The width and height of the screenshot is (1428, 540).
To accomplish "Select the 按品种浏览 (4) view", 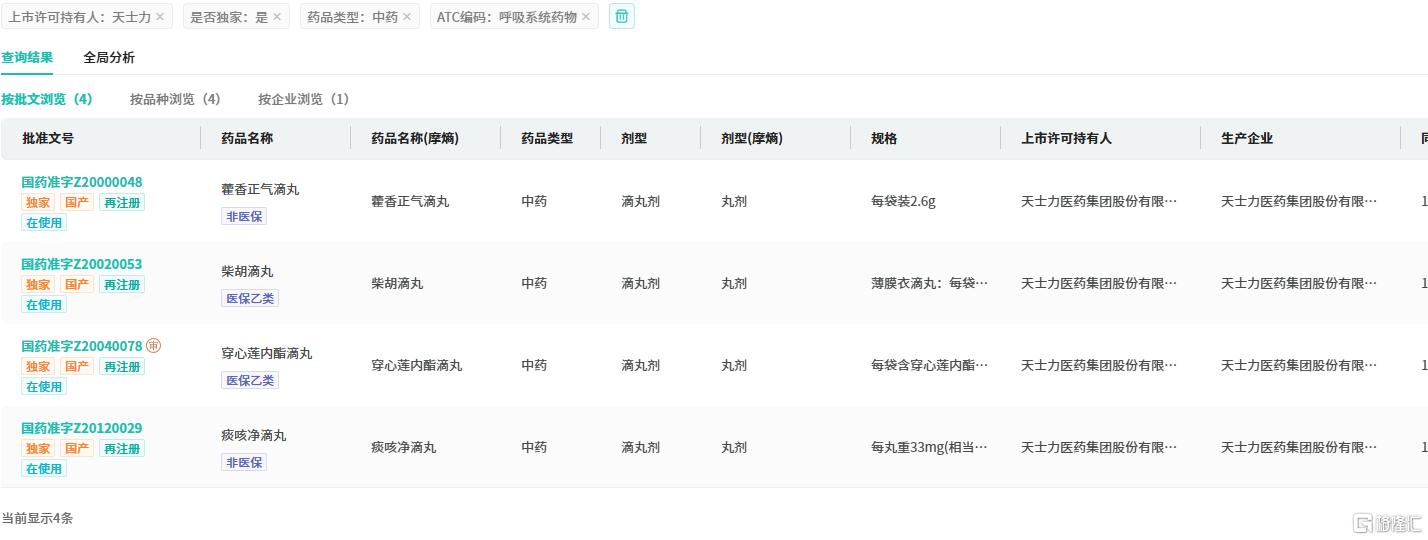I will pyautogui.click(x=175, y=99).
